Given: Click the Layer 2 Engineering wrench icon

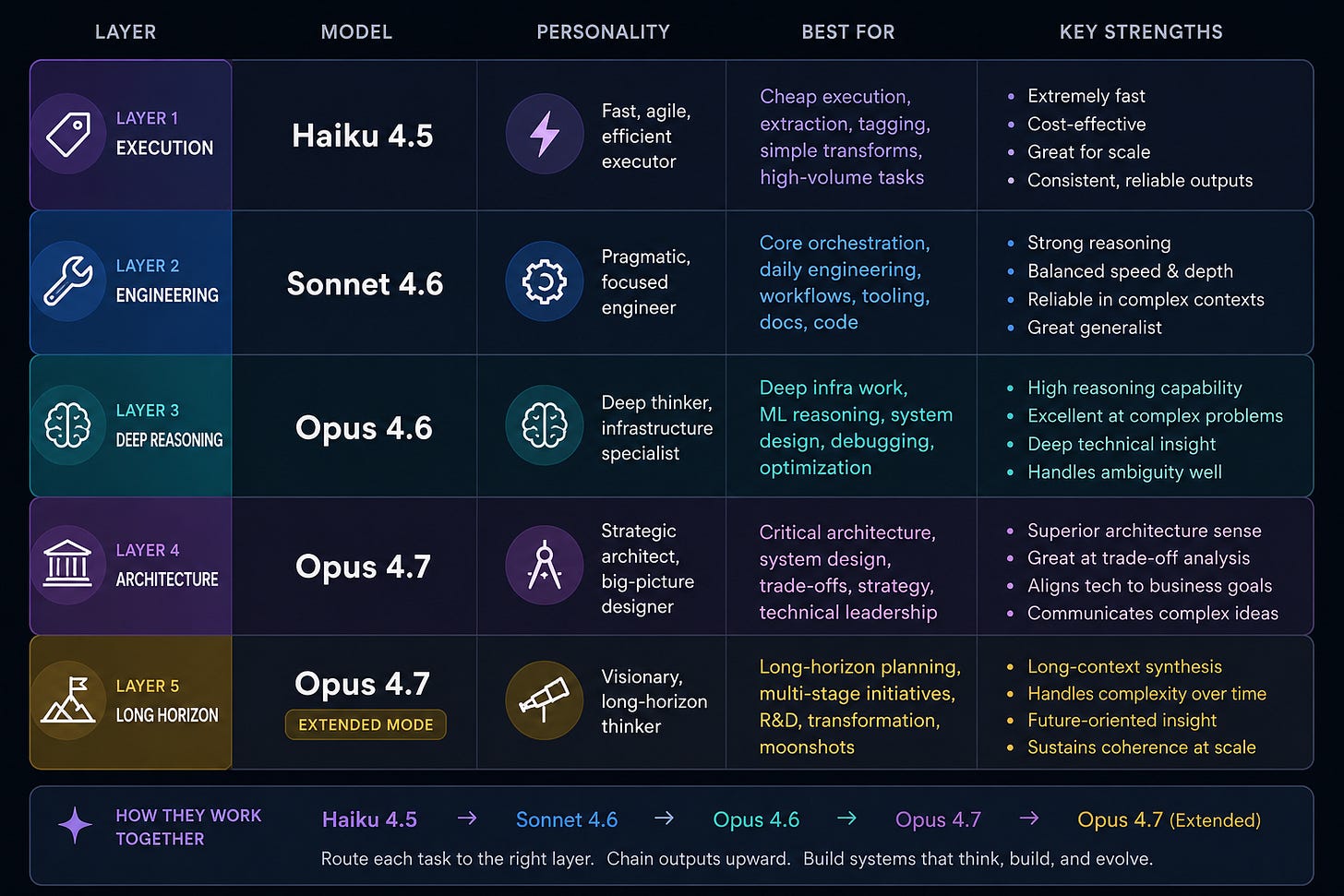Looking at the screenshot, I should [x=68, y=281].
